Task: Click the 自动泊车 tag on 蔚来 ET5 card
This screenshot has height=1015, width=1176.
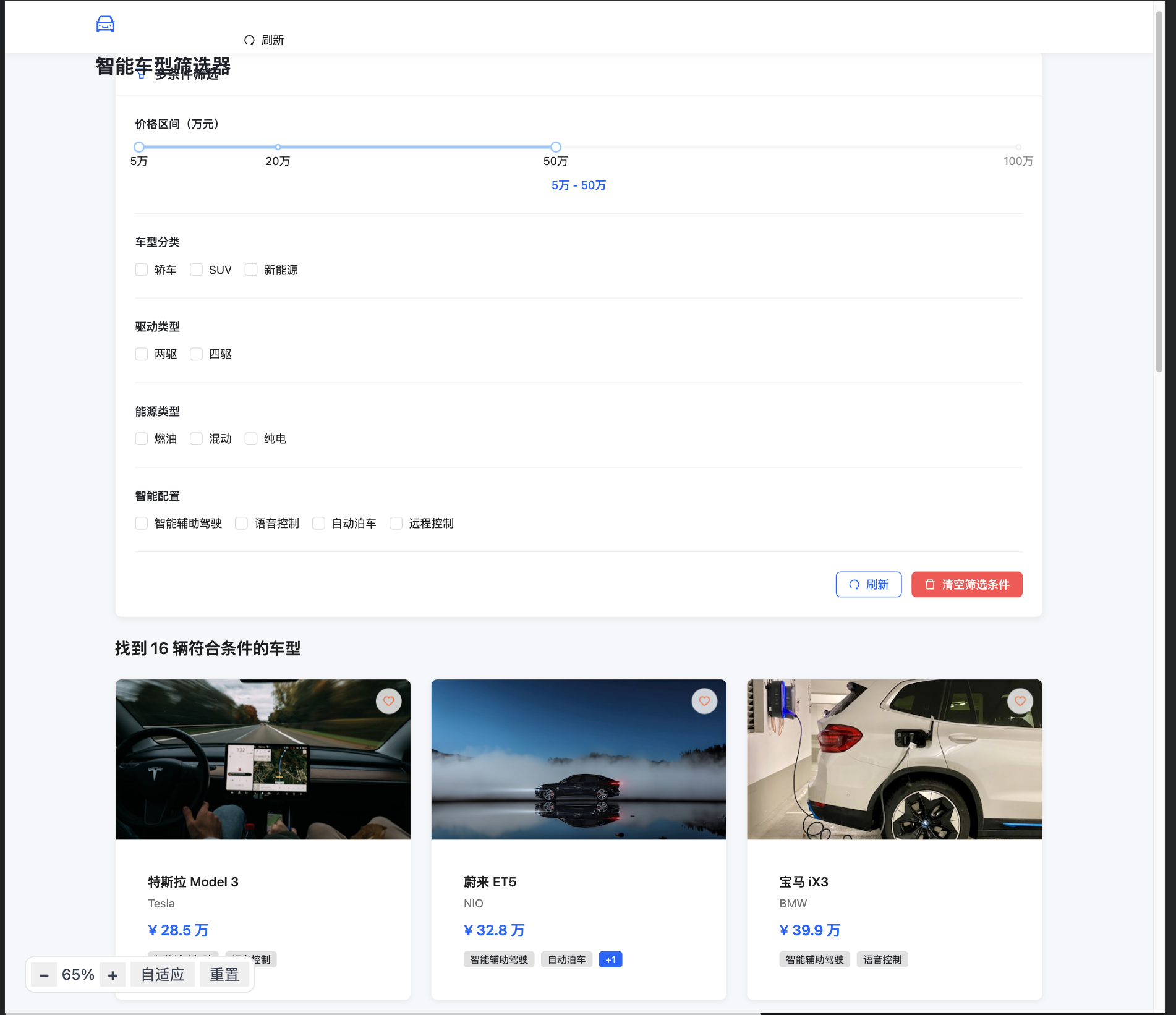Action: point(567,960)
